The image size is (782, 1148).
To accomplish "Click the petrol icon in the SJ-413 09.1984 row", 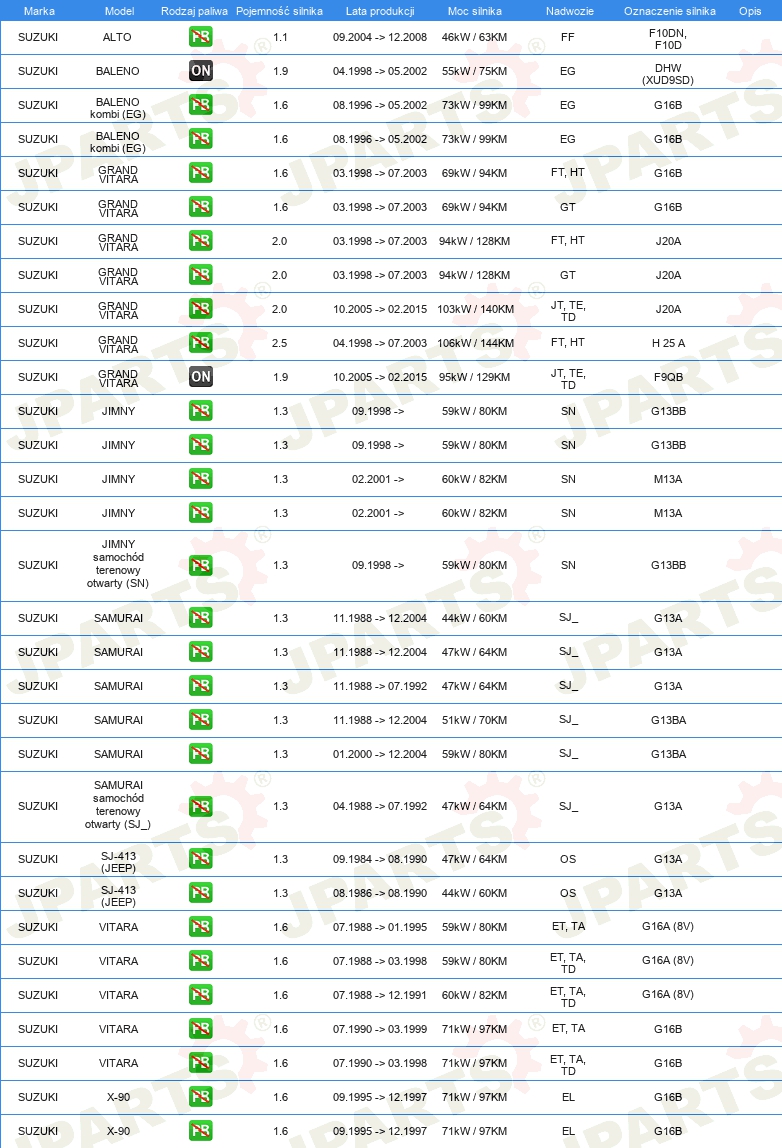I will [201, 859].
